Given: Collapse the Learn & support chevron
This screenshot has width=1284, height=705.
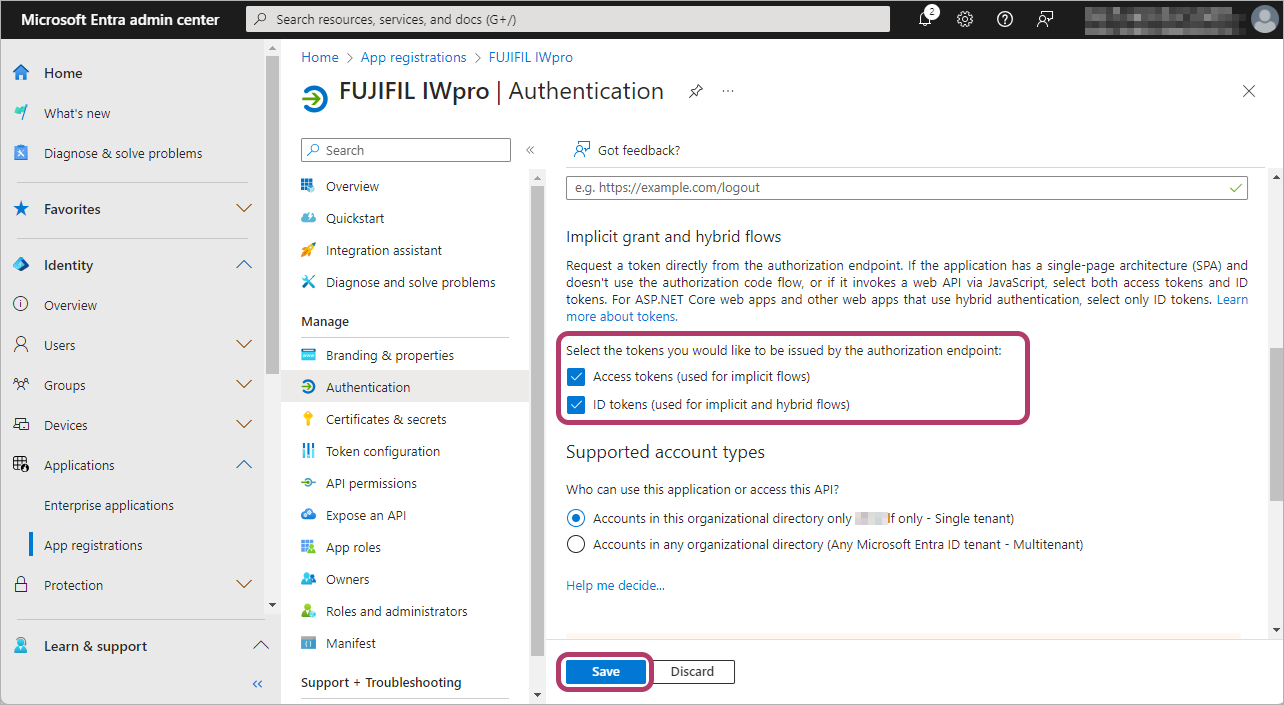Looking at the screenshot, I should [x=259, y=646].
